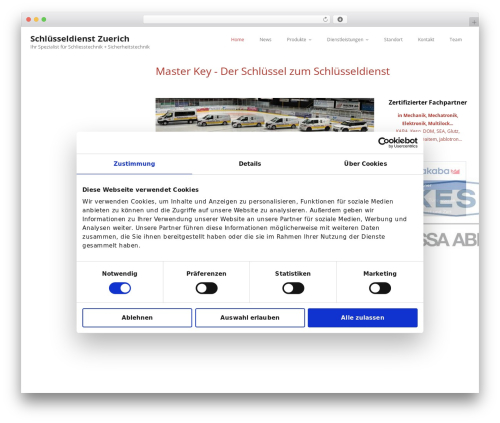Click the Ablehnen button
Screen dimensions: 500x423
click(137, 318)
